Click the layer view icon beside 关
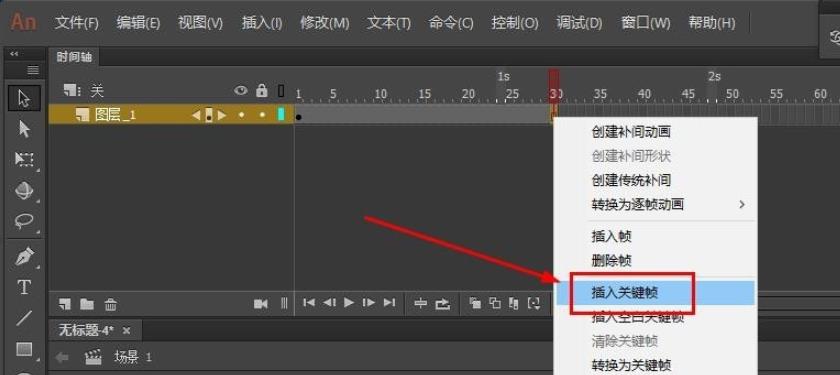 point(72,91)
